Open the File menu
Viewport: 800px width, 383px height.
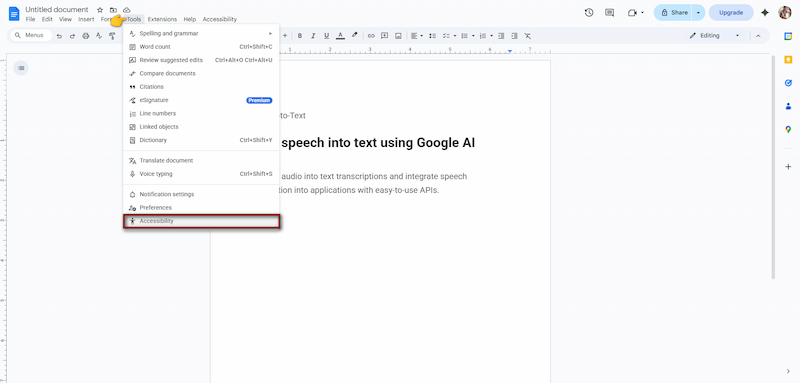pos(30,19)
